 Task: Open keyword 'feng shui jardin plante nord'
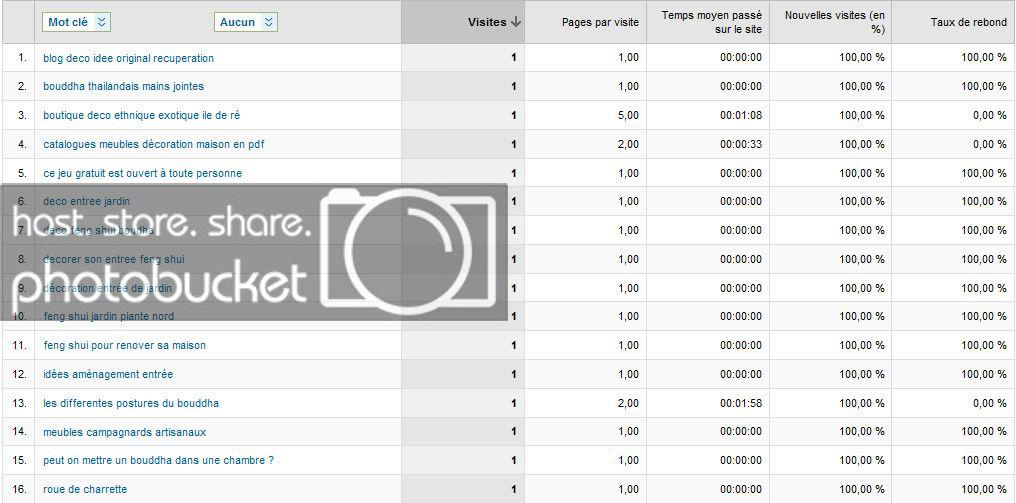pos(108,316)
